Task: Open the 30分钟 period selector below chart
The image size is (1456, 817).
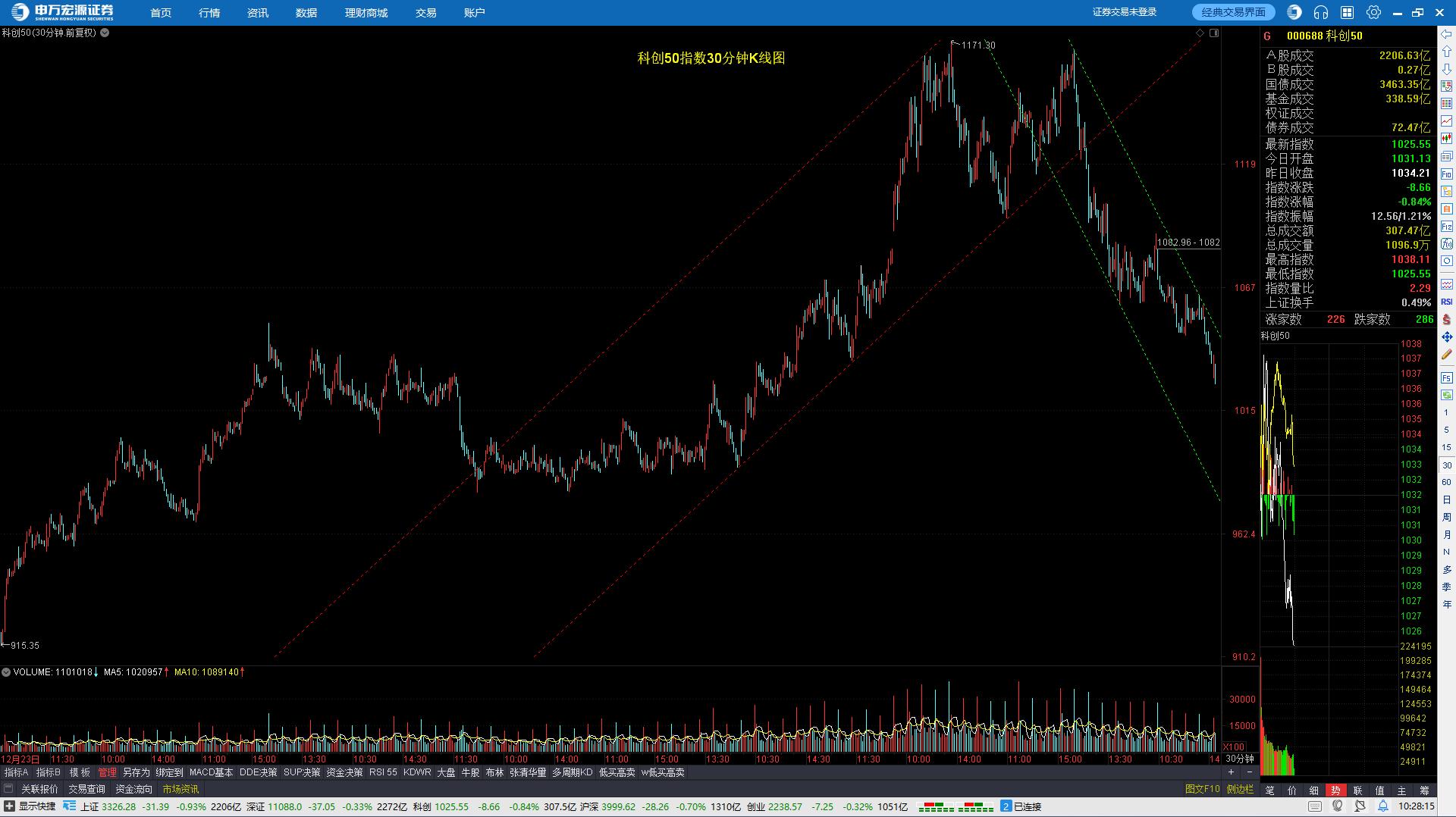Action: coord(1239,759)
